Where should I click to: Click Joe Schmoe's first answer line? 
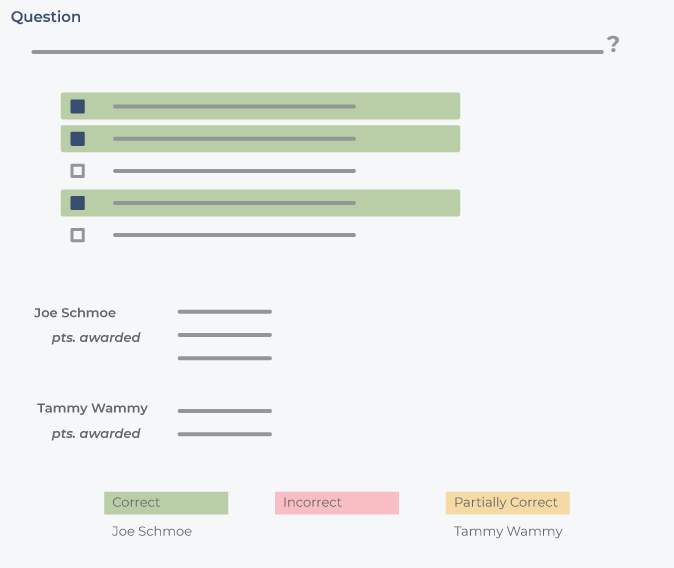tap(225, 312)
